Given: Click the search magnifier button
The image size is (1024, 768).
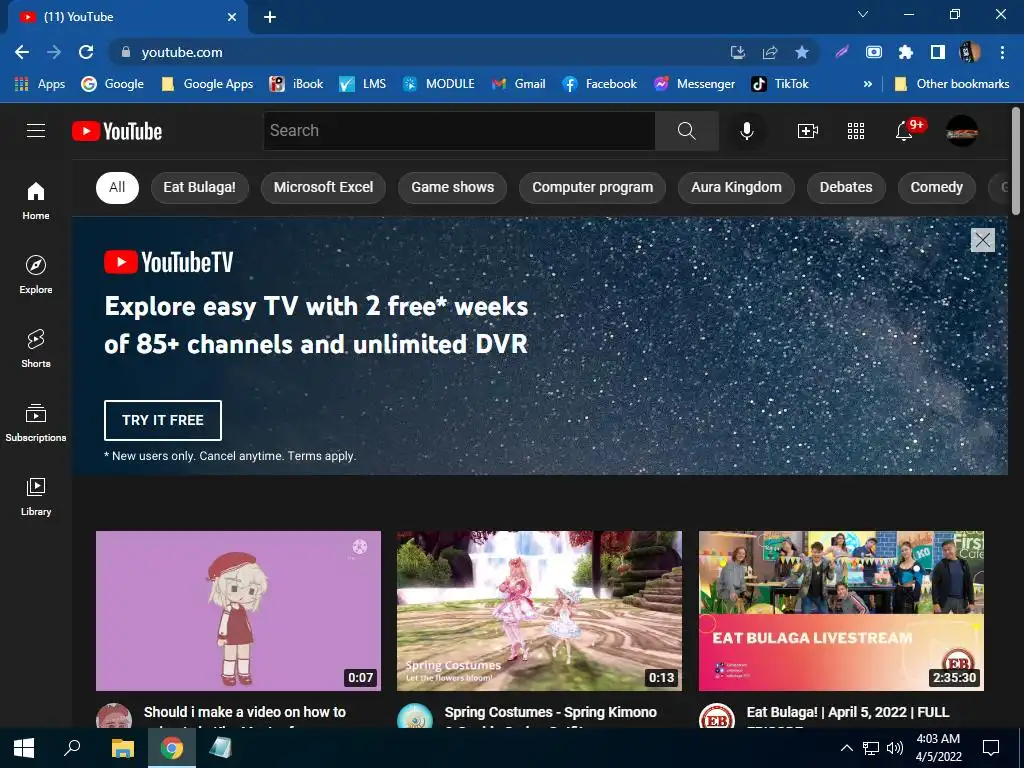Looking at the screenshot, I should tap(686, 131).
